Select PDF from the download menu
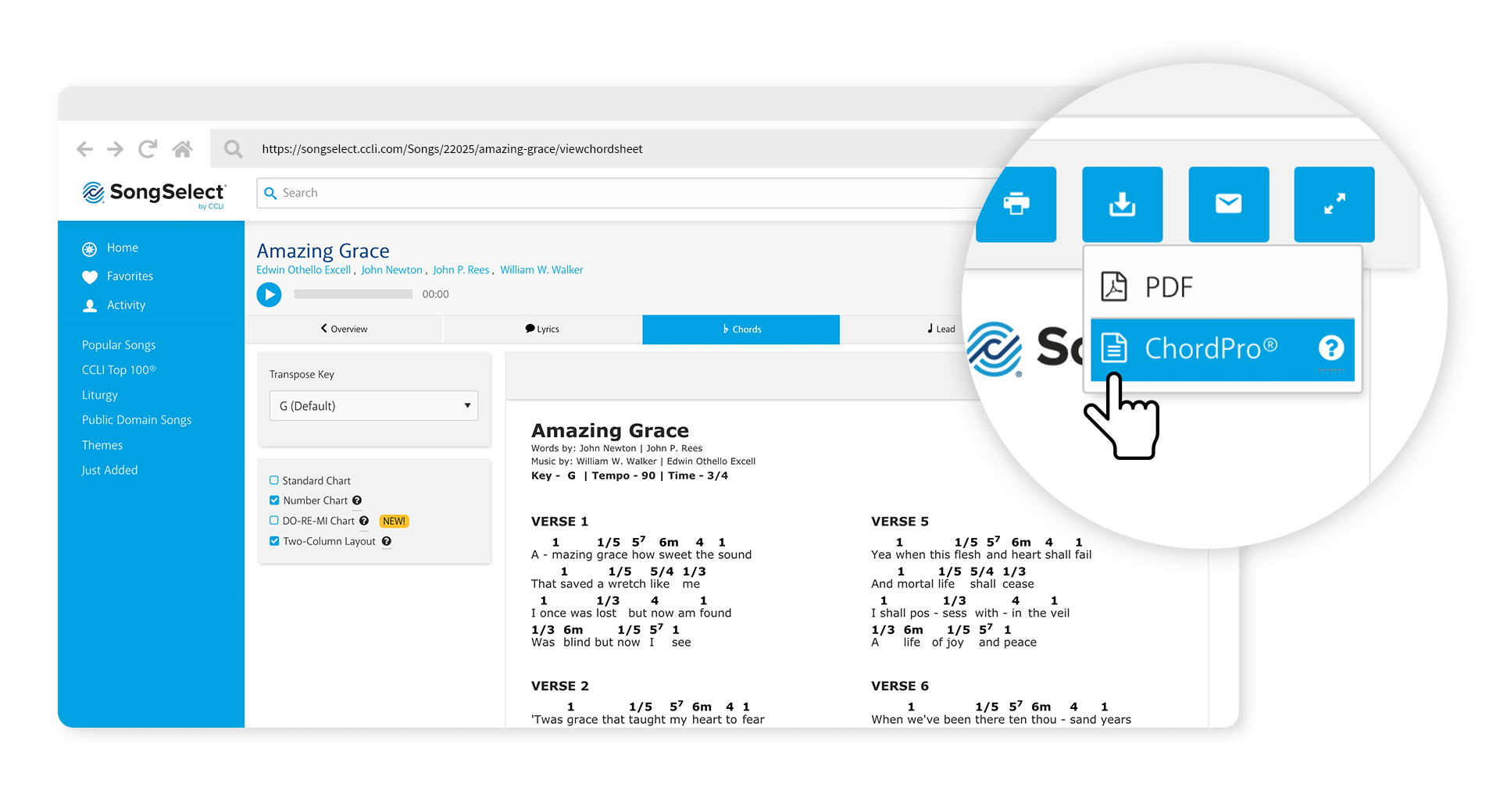Image resolution: width=1500 pixels, height=812 pixels. (x=1168, y=287)
